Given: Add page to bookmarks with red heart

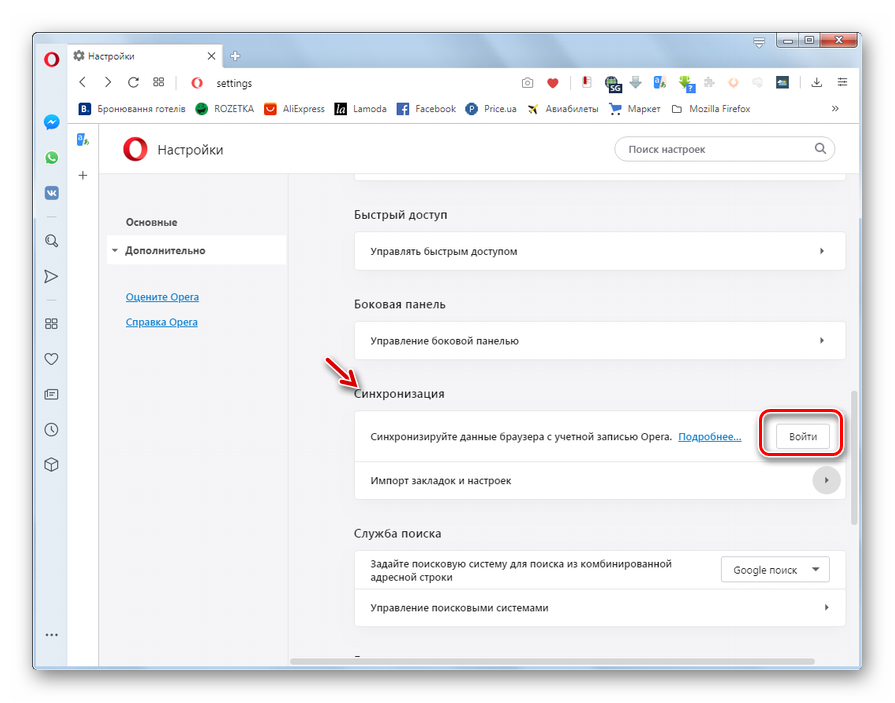Looking at the screenshot, I should 553,83.
